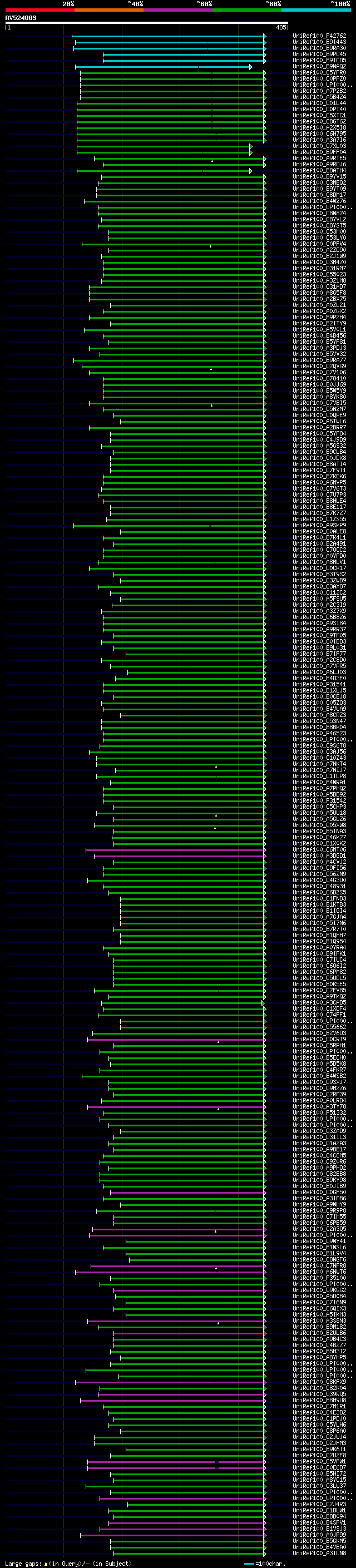Select hit UniRef100_Q55023
Image resolution: width=356 pixels, height=1568 pixels.
319,275
